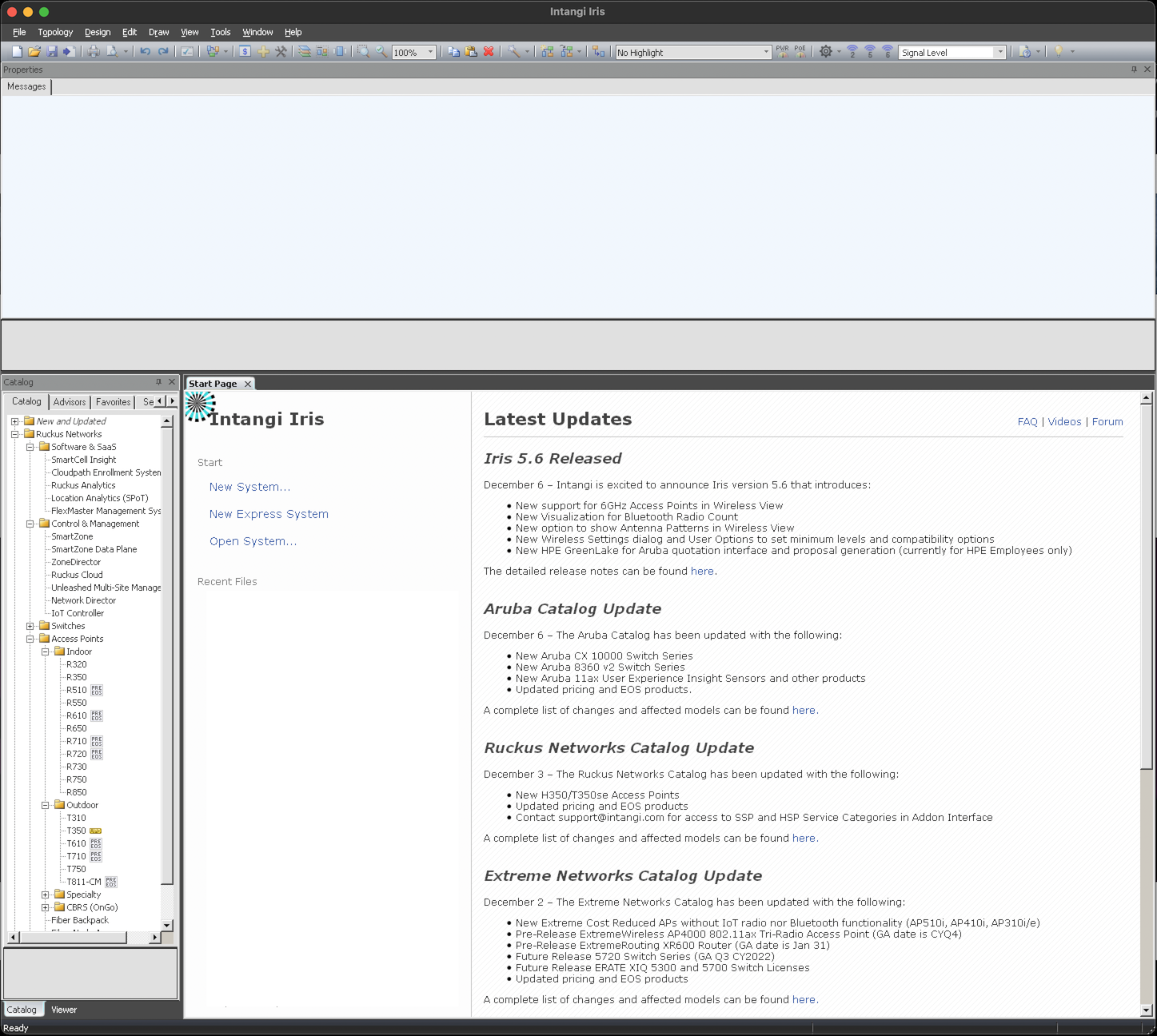Expand the CBRS (OnGo) folder
1157x1036 pixels.
click(45, 907)
